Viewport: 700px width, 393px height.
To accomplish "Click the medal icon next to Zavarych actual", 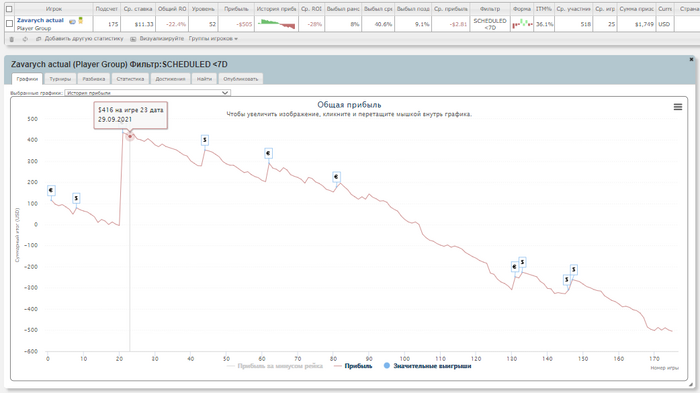I will (81, 20).
